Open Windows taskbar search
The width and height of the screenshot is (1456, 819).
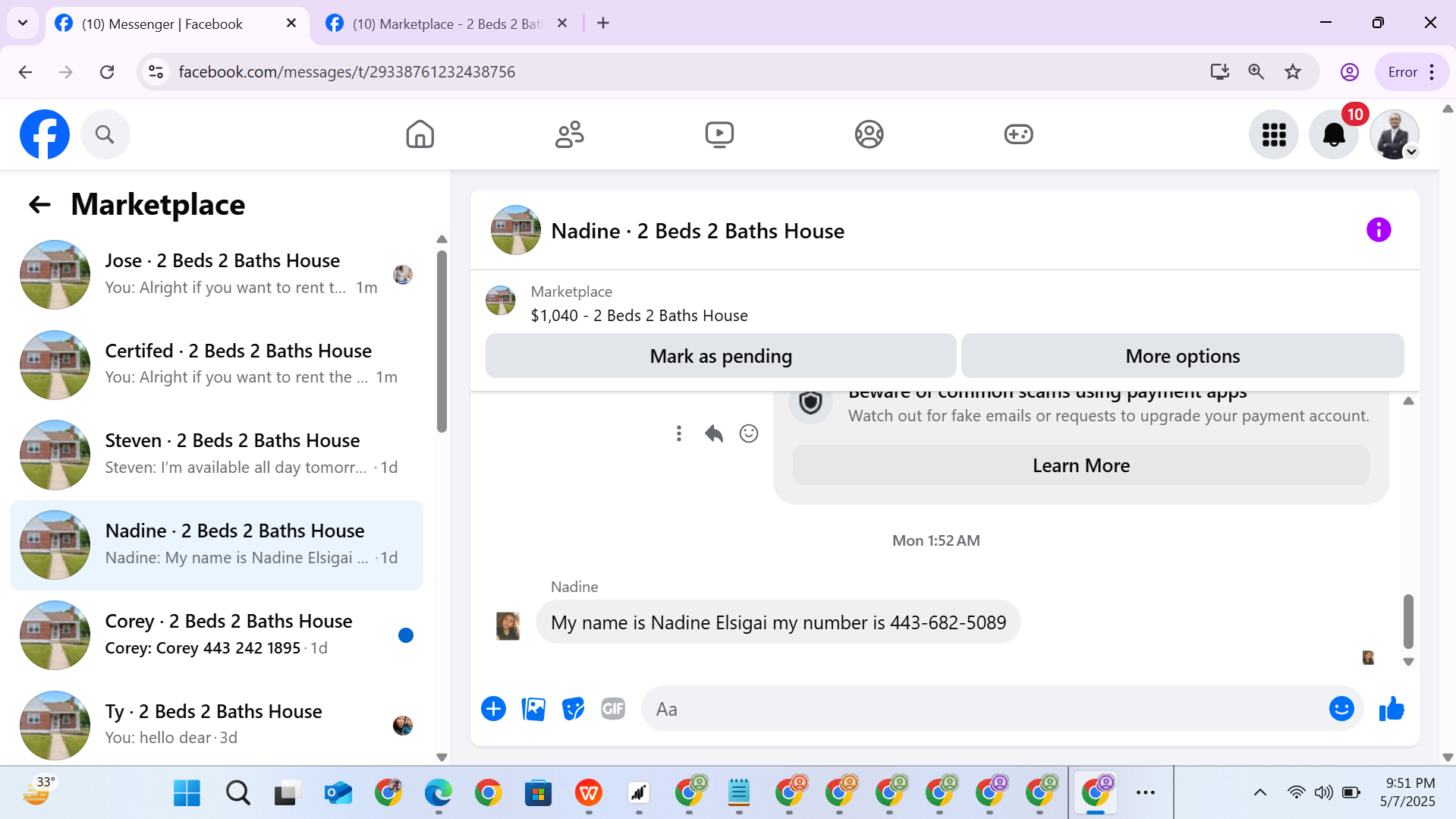coord(237,793)
